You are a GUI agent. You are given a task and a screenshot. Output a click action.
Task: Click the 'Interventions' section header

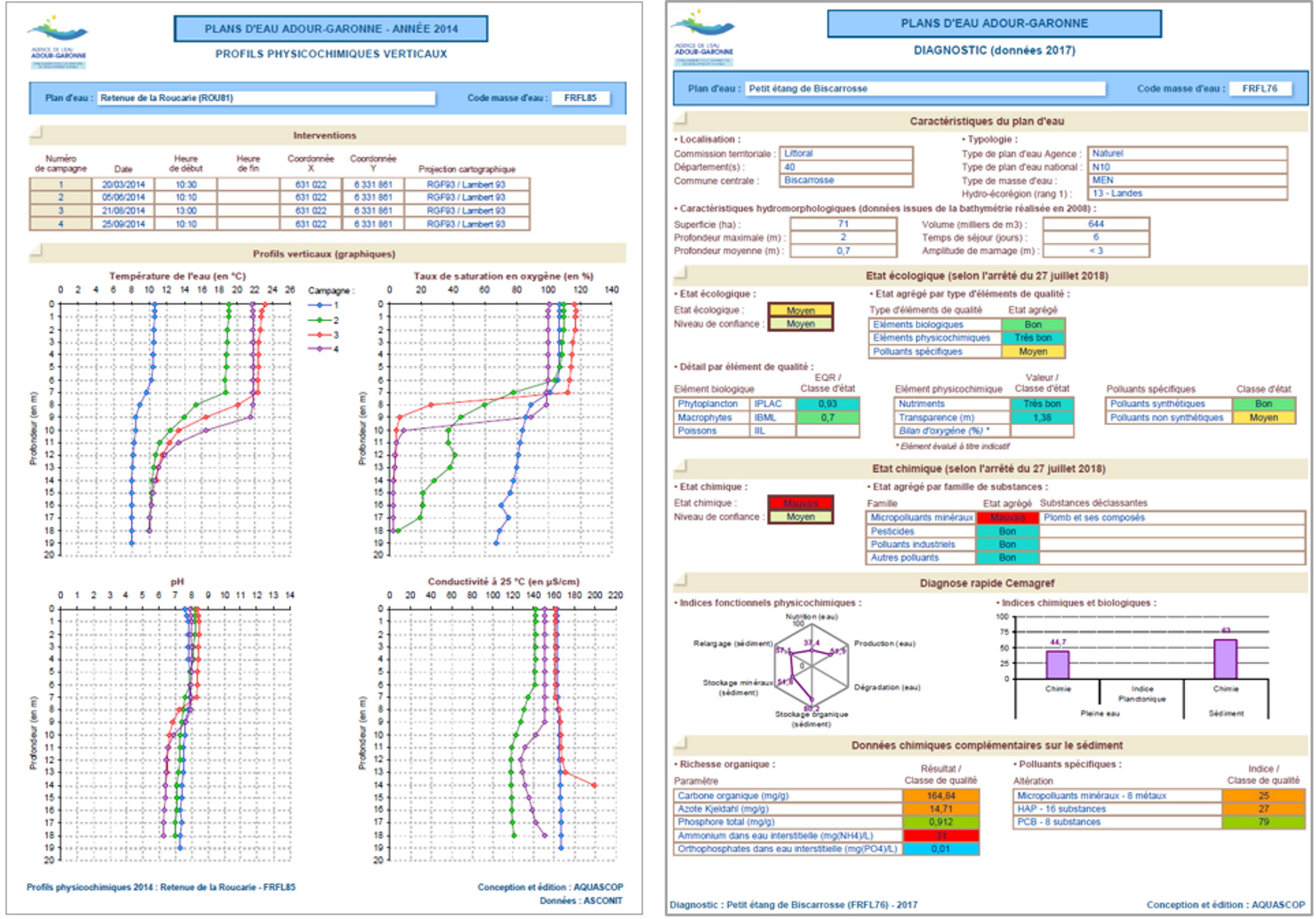[327, 135]
